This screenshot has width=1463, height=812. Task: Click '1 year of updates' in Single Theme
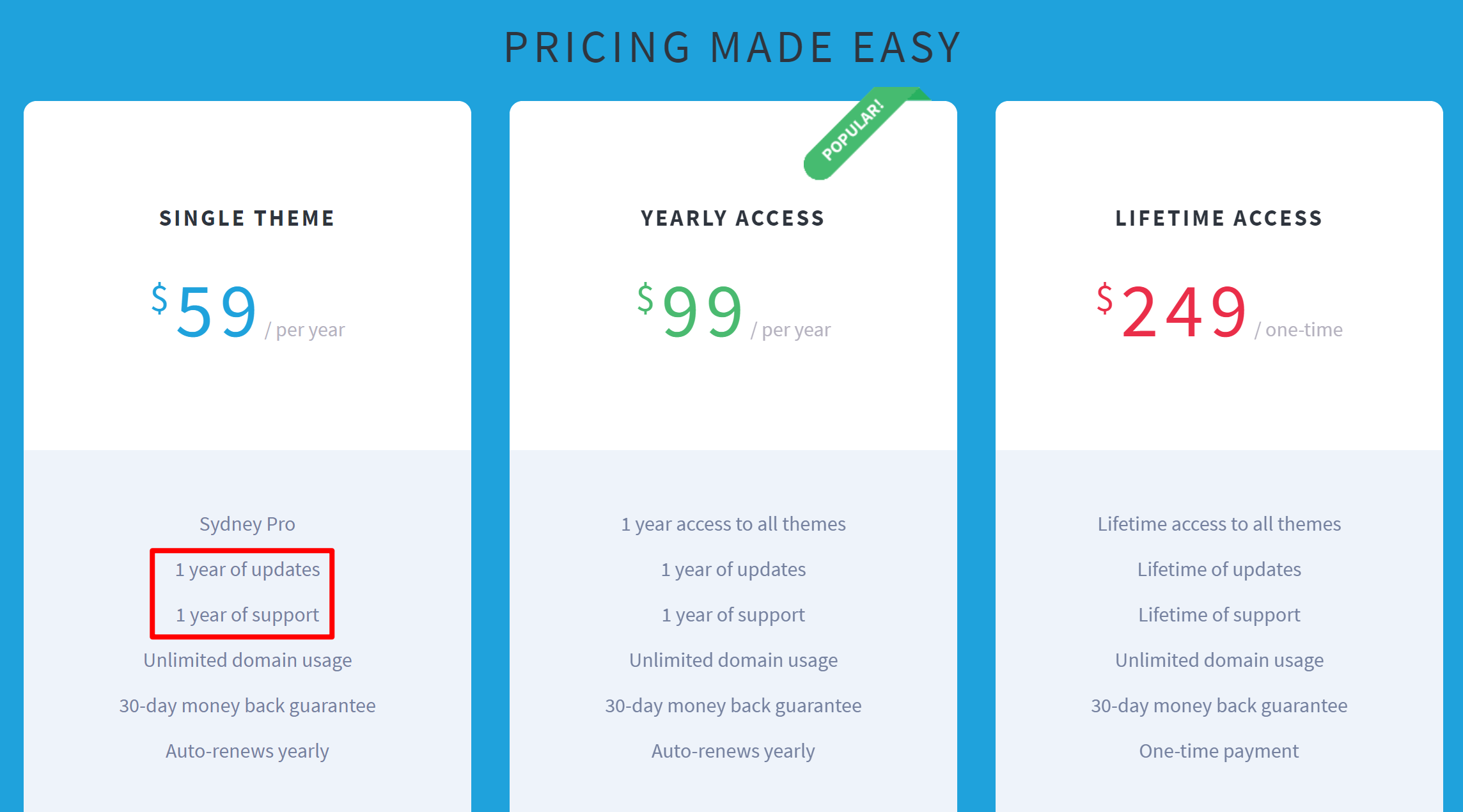tap(247, 570)
